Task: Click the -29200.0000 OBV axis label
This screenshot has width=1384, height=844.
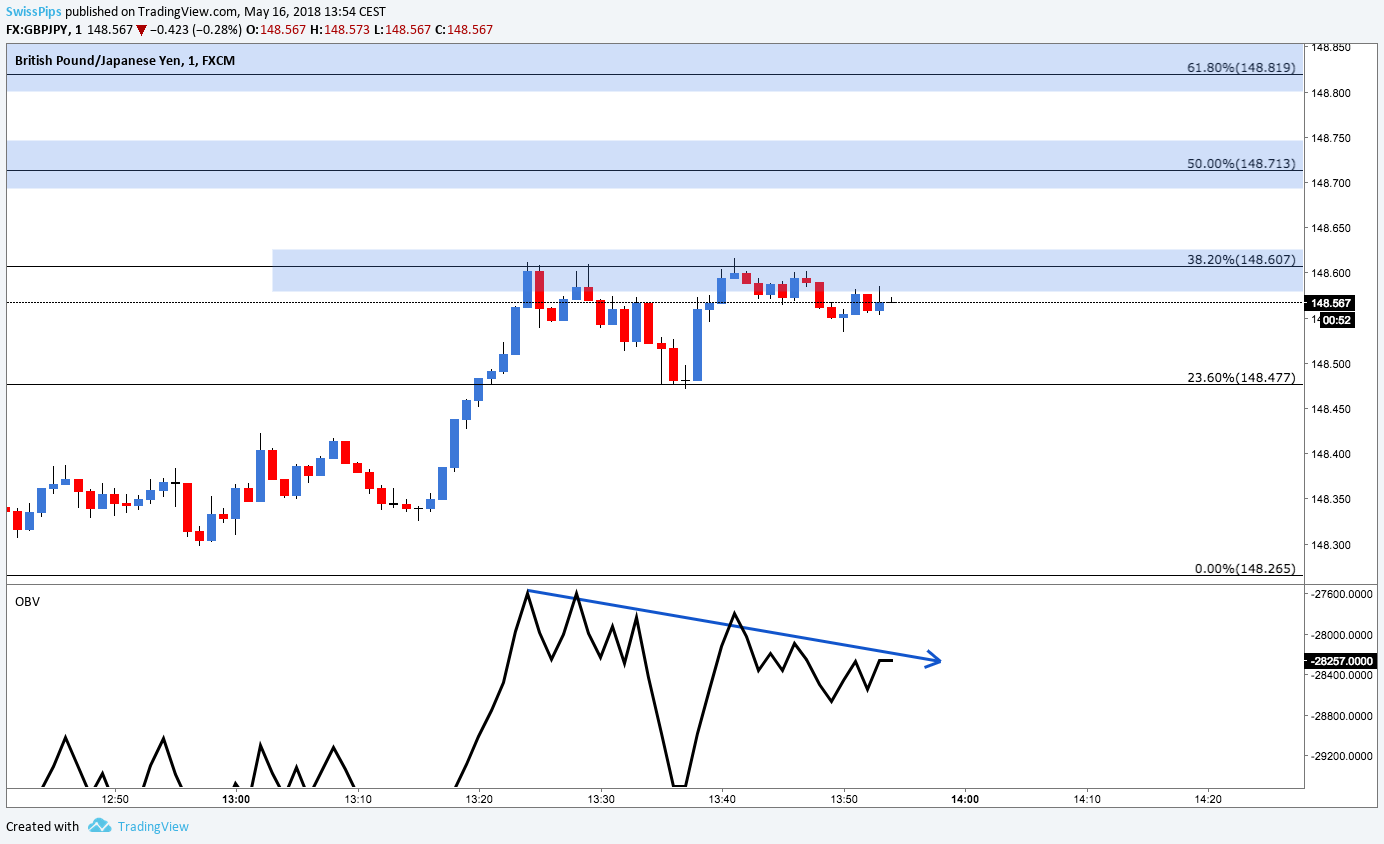Action: click(x=1341, y=757)
